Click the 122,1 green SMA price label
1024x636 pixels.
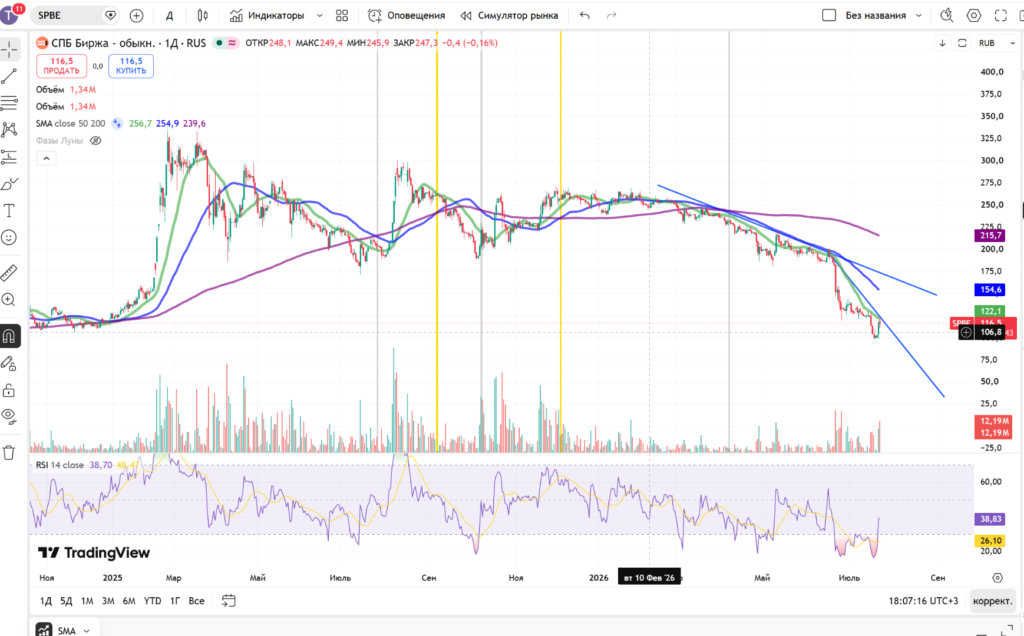point(990,311)
